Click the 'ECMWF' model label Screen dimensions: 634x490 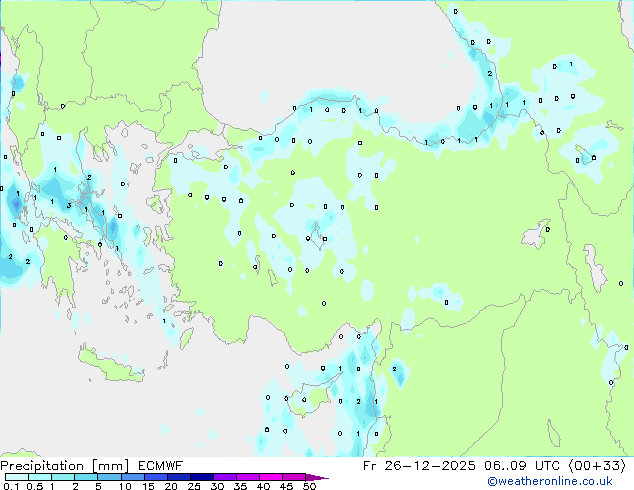(x=160, y=466)
